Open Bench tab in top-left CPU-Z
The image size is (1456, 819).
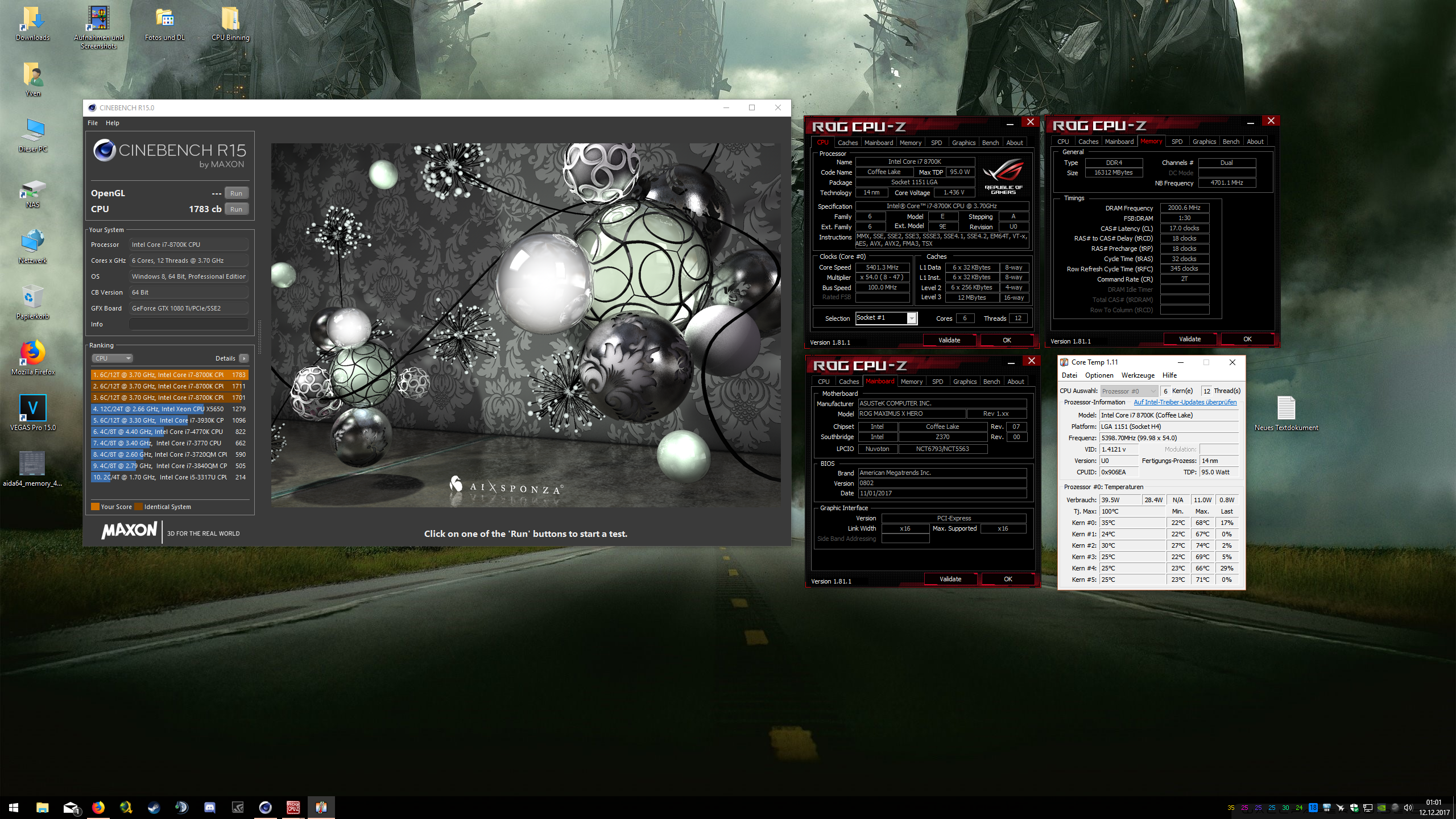pos(990,143)
